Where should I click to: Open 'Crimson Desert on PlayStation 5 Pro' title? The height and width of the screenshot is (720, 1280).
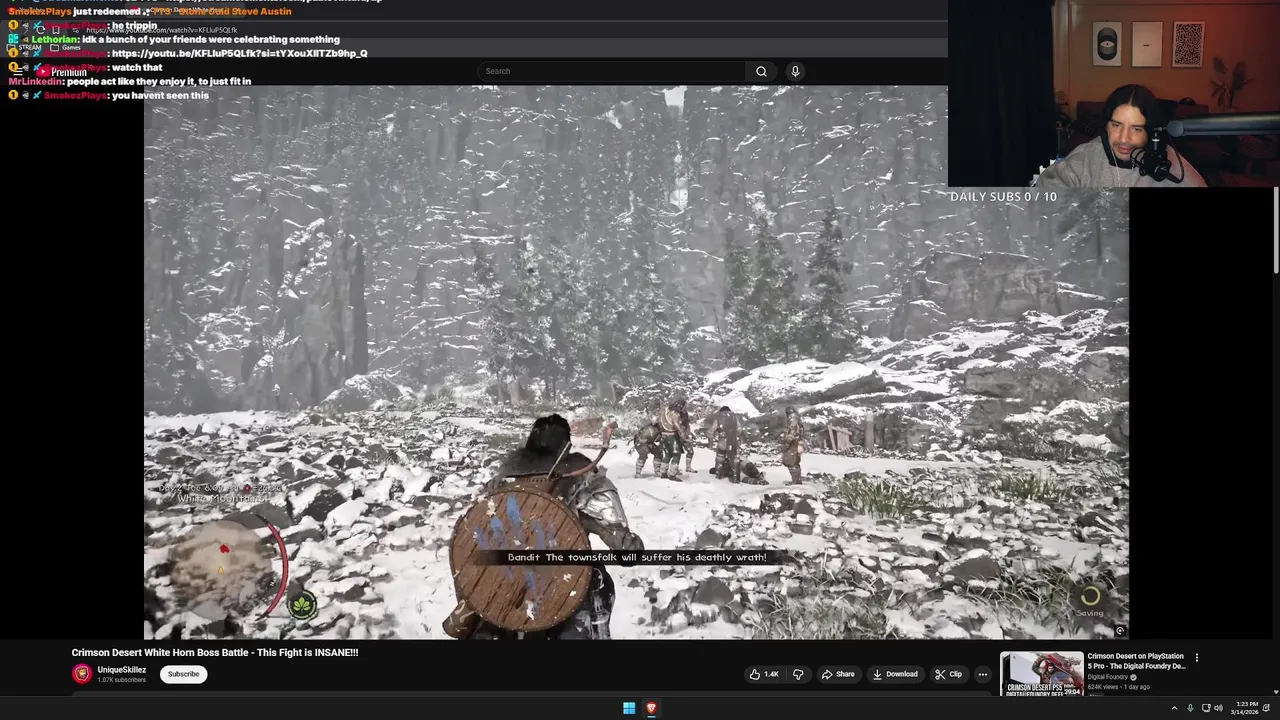tap(1136, 661)
